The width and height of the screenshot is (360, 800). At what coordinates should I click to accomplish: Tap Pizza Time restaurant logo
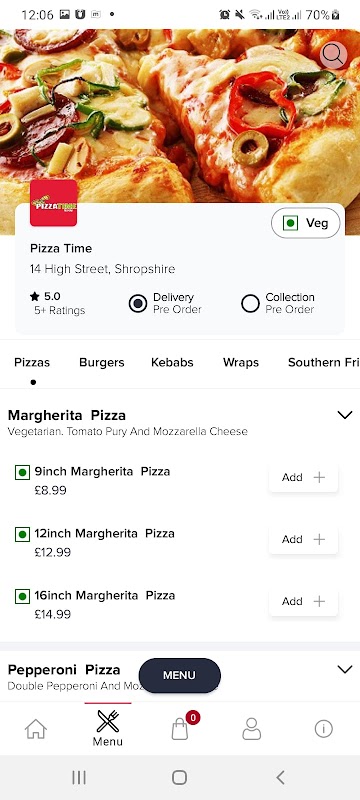tap(54, 203)
